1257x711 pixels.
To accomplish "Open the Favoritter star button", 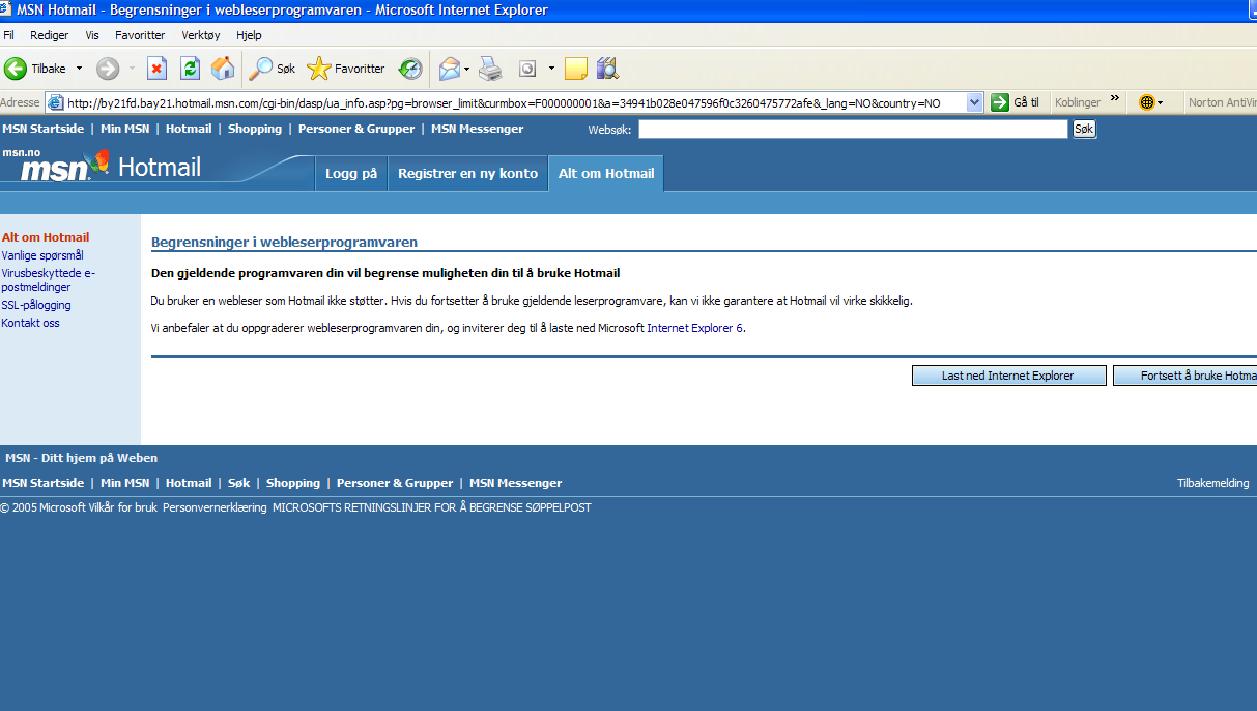I will pyautogui.click(x=346, y=69).
